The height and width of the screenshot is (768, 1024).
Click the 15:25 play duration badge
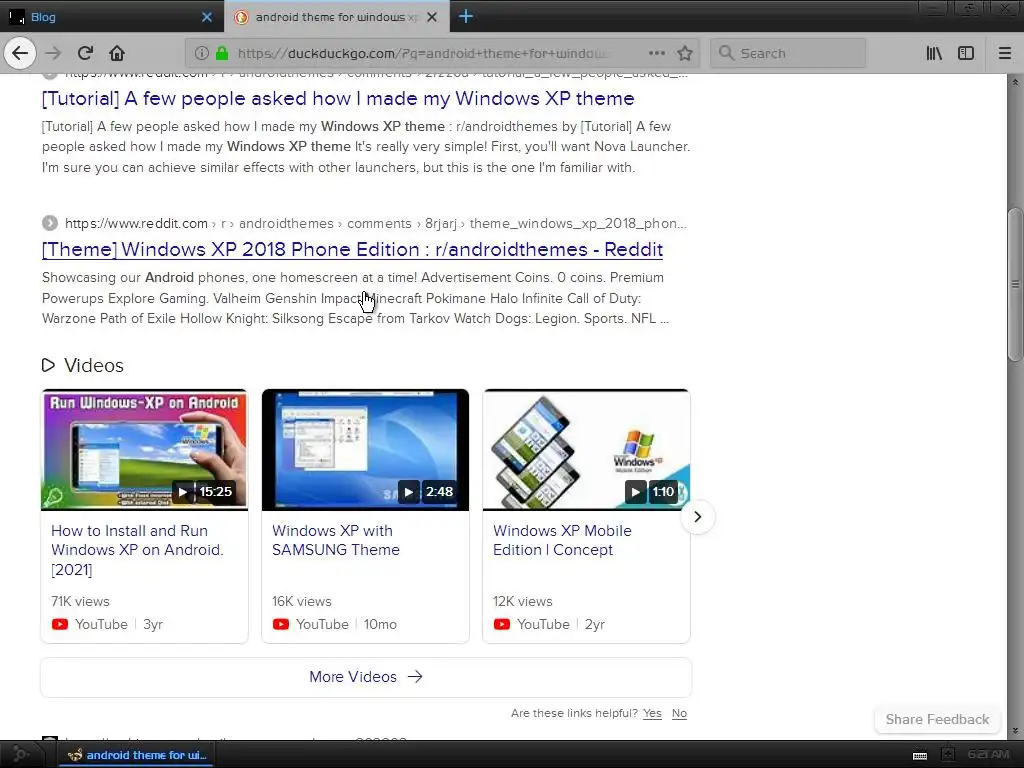[x=205, y=492]
